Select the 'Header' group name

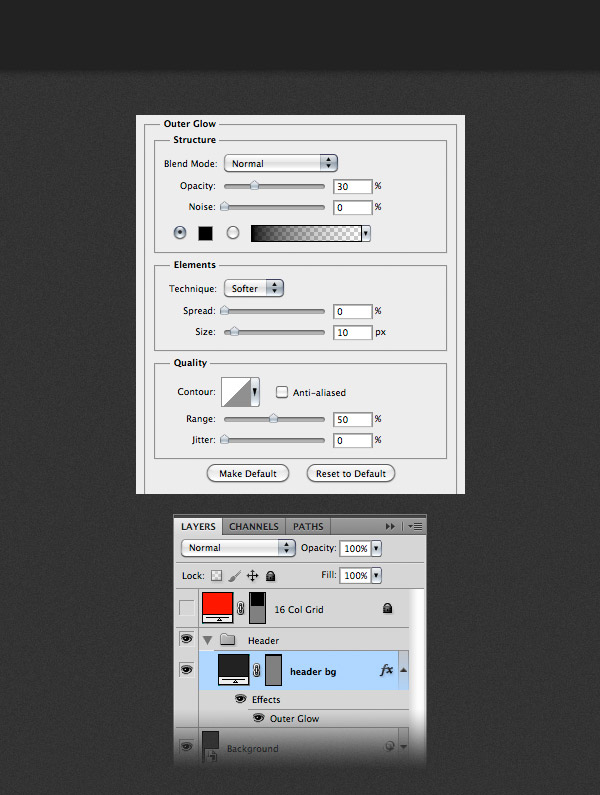point(263,640)
